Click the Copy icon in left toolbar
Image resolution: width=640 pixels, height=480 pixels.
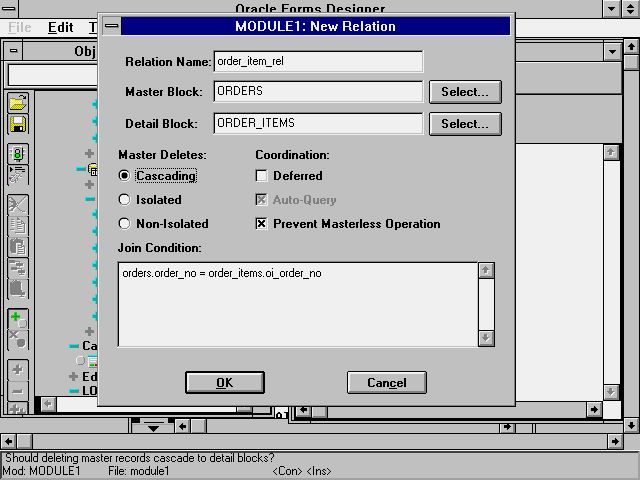[x=18, y=224]
